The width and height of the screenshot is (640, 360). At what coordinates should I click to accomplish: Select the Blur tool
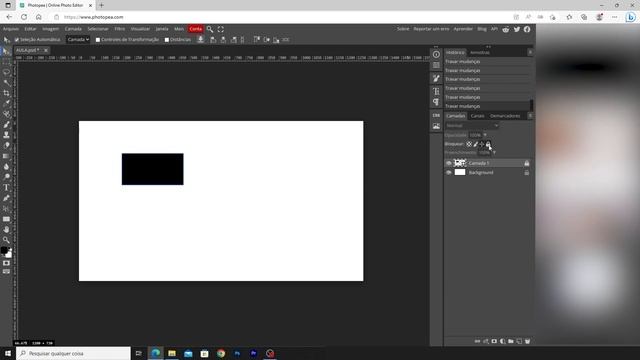click(x=6, y=167)
